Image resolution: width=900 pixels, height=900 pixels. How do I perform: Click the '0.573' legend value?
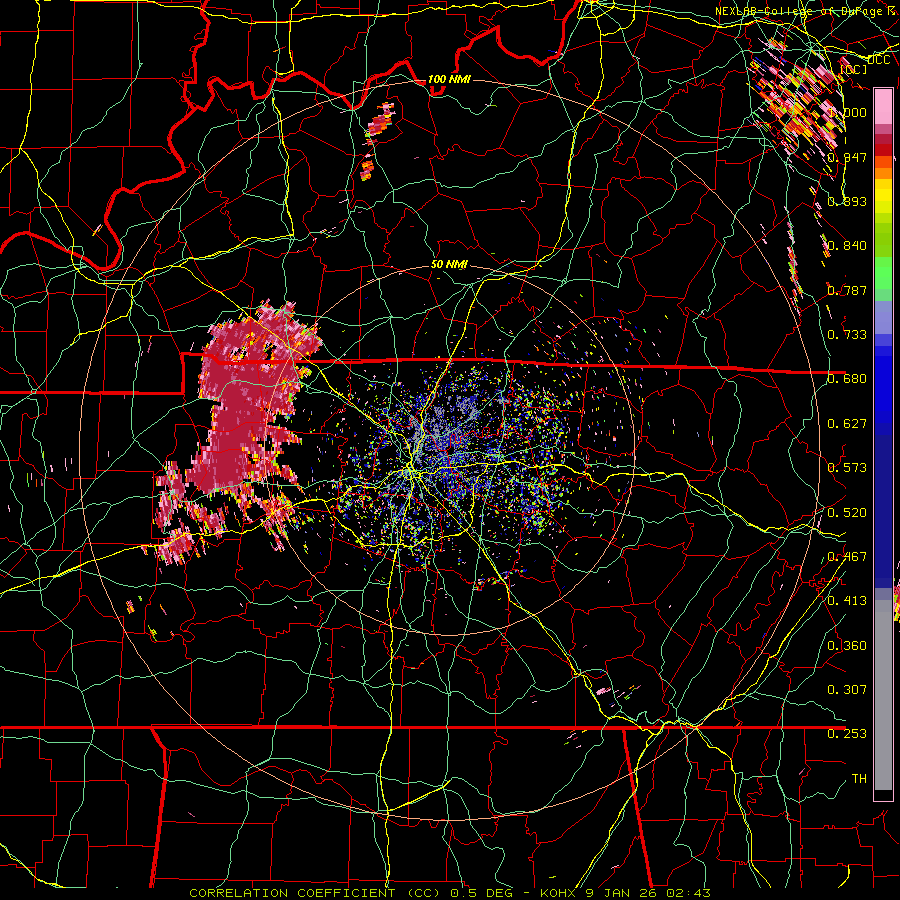tap(847, 468)
